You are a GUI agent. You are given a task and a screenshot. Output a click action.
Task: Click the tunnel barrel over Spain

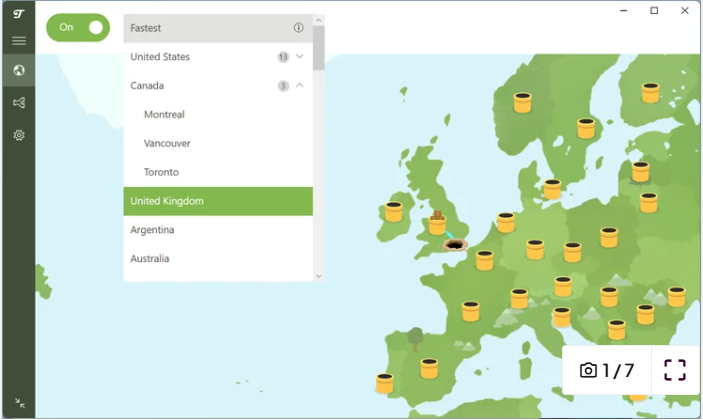pyautogui.click(x=429, y=368)
